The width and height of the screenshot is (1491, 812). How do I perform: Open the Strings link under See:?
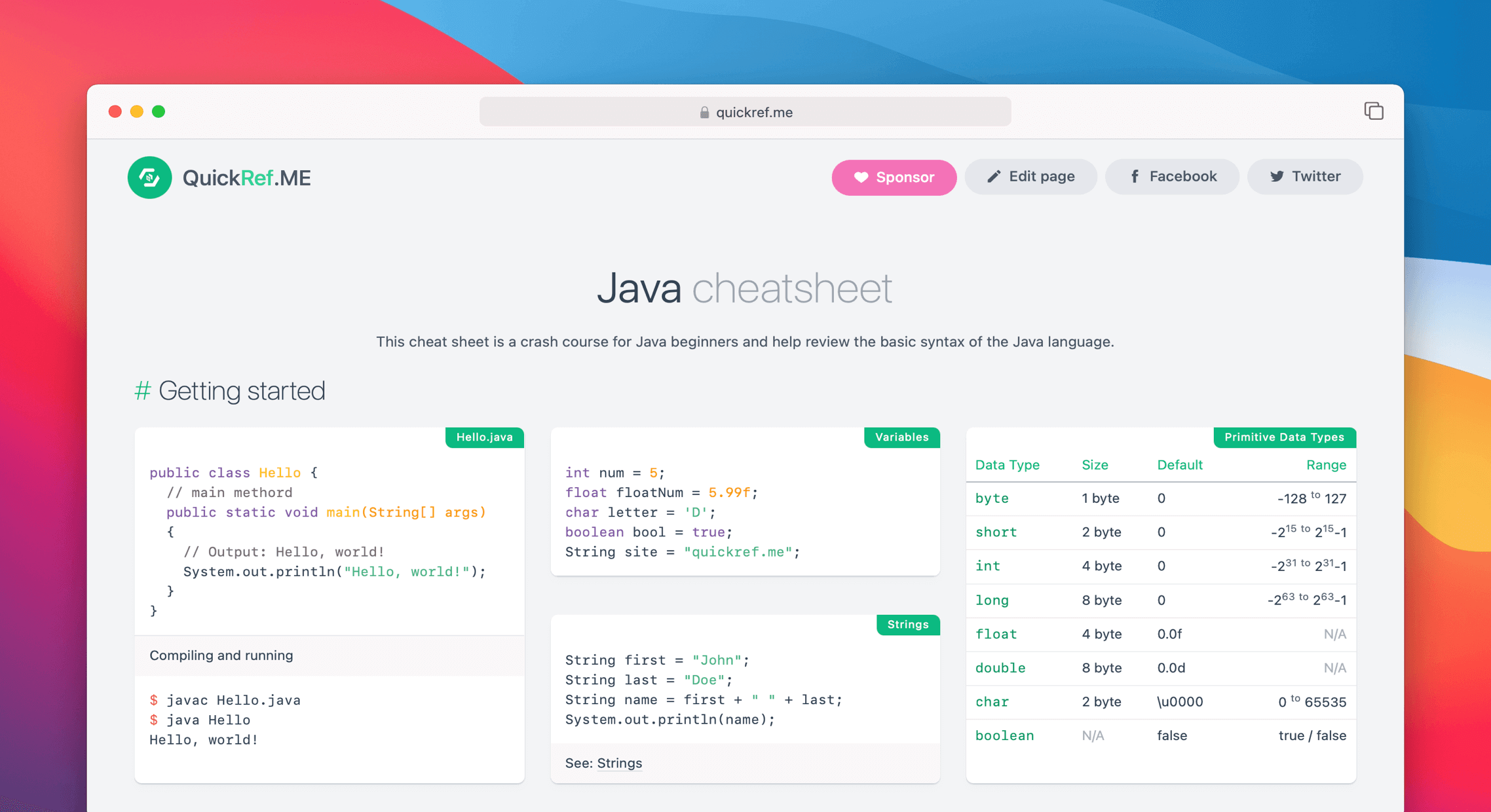[x=618, y=763]
